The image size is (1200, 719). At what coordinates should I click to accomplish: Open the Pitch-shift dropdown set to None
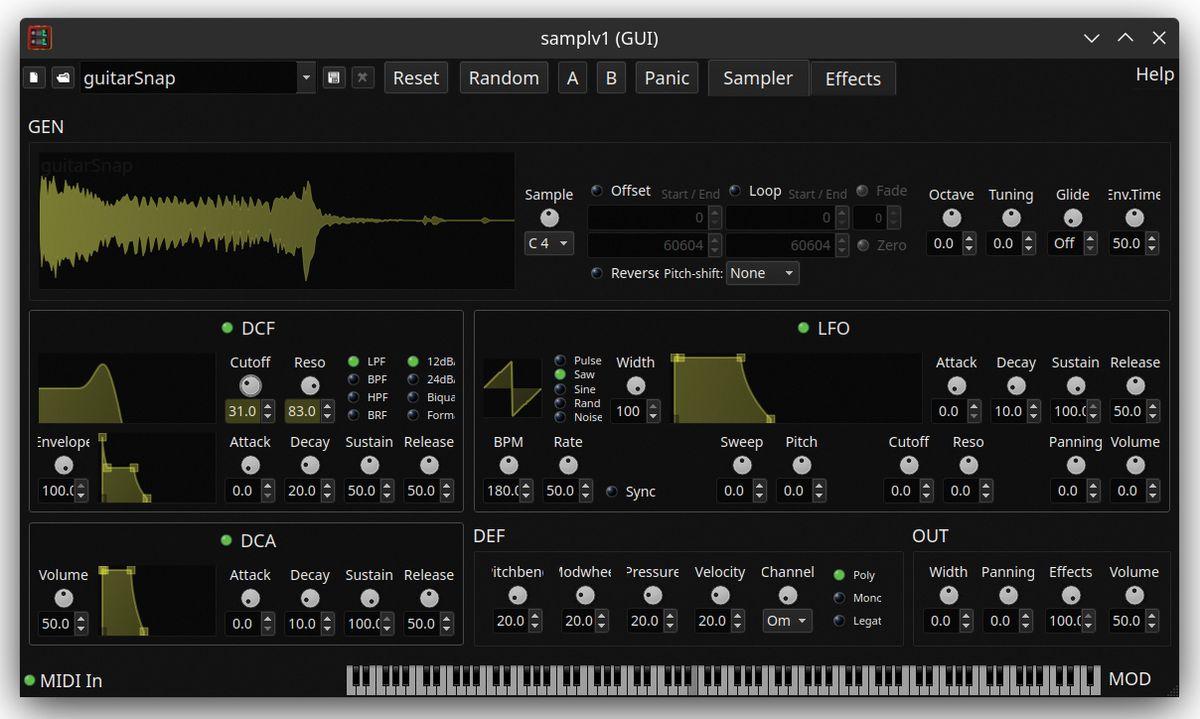tap(762, 272)
